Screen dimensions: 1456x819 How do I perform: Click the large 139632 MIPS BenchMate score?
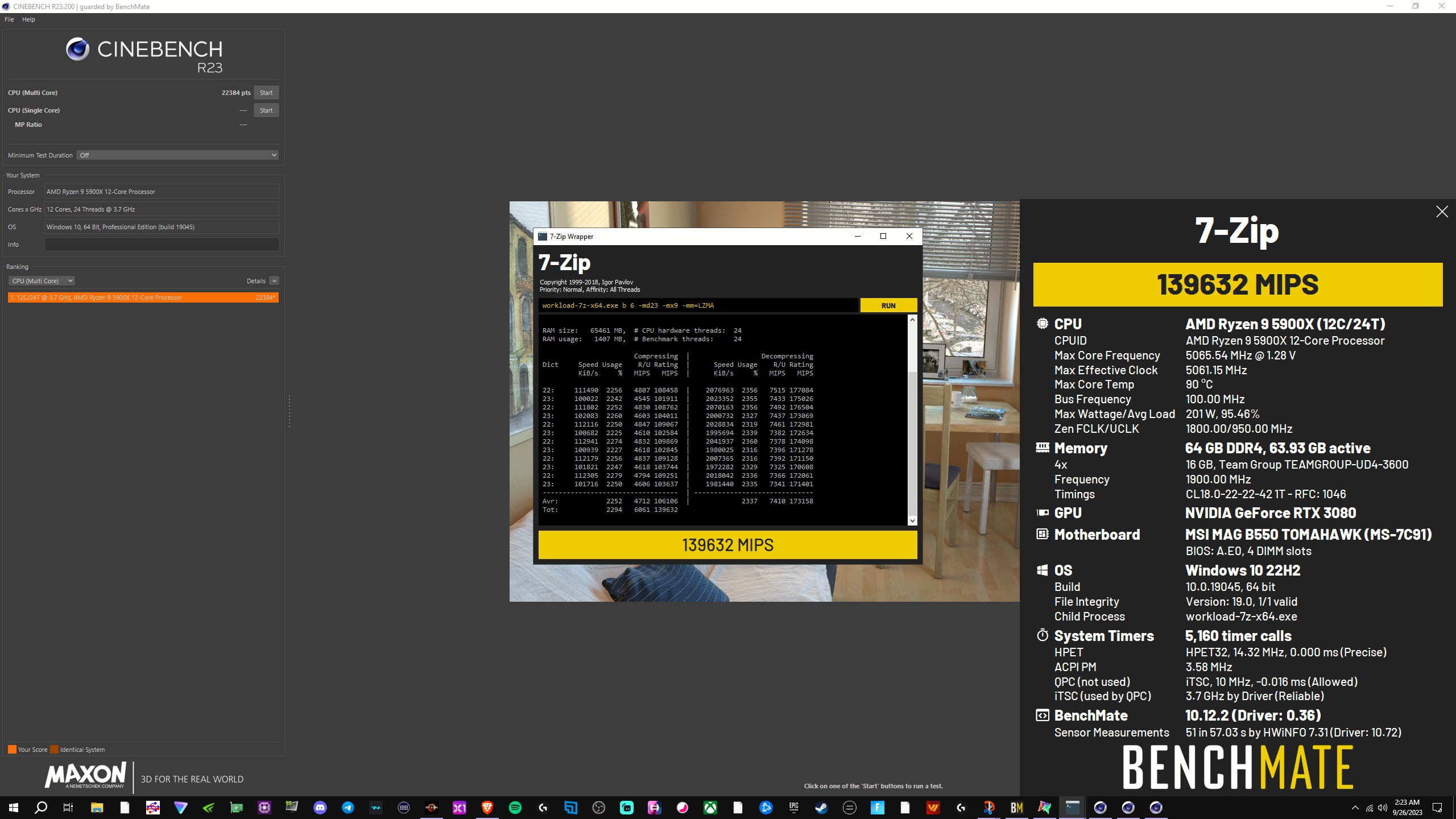tap(1238, 285)
